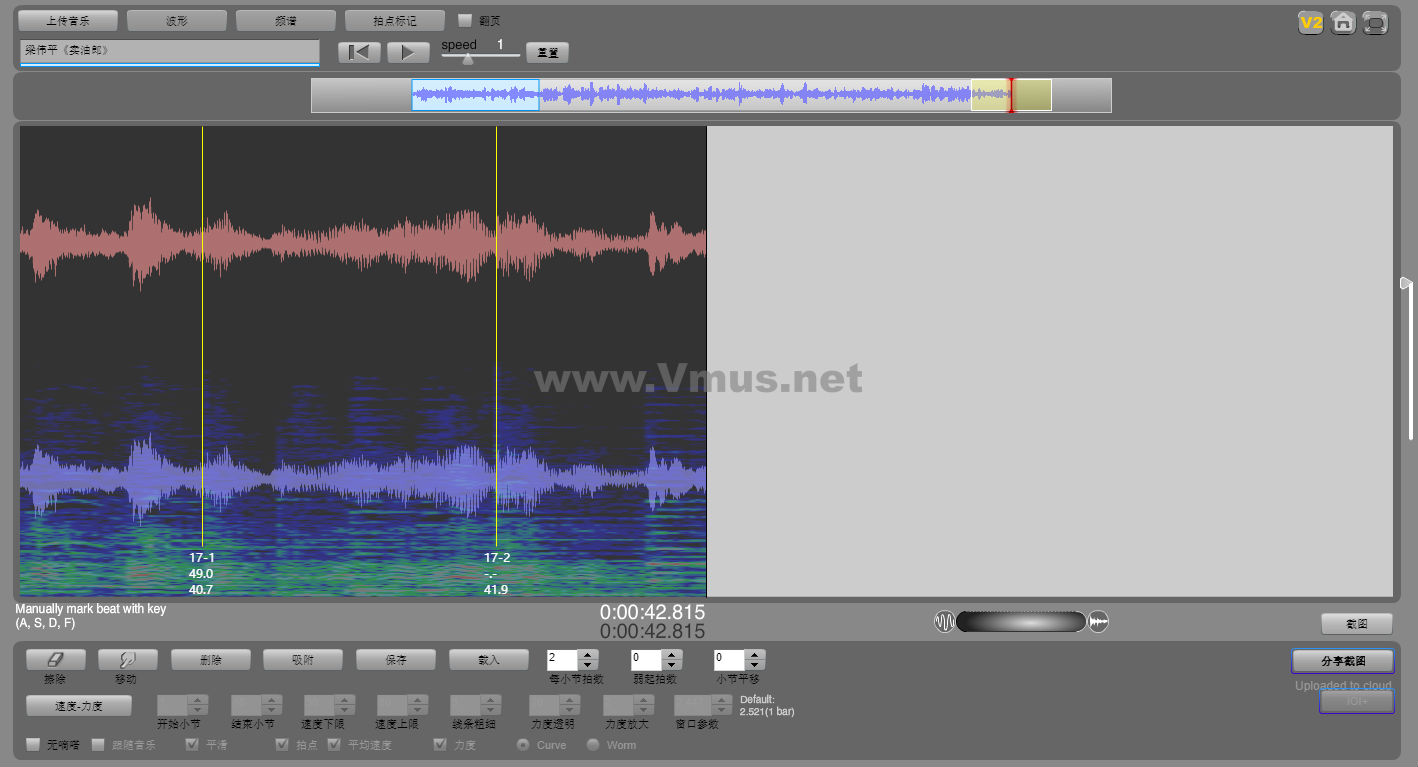
Task: Rewind to the start of track
Action: [x=359, y=52]
